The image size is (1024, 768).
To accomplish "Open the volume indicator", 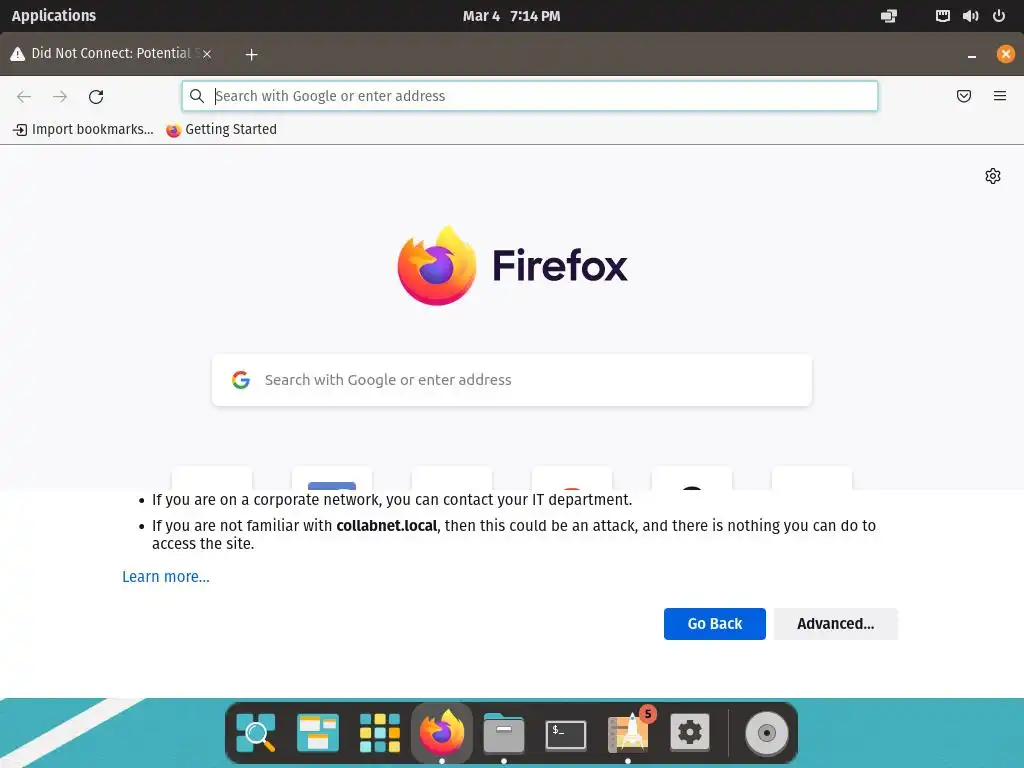I will pyautogui.click(x=970, y=16).
